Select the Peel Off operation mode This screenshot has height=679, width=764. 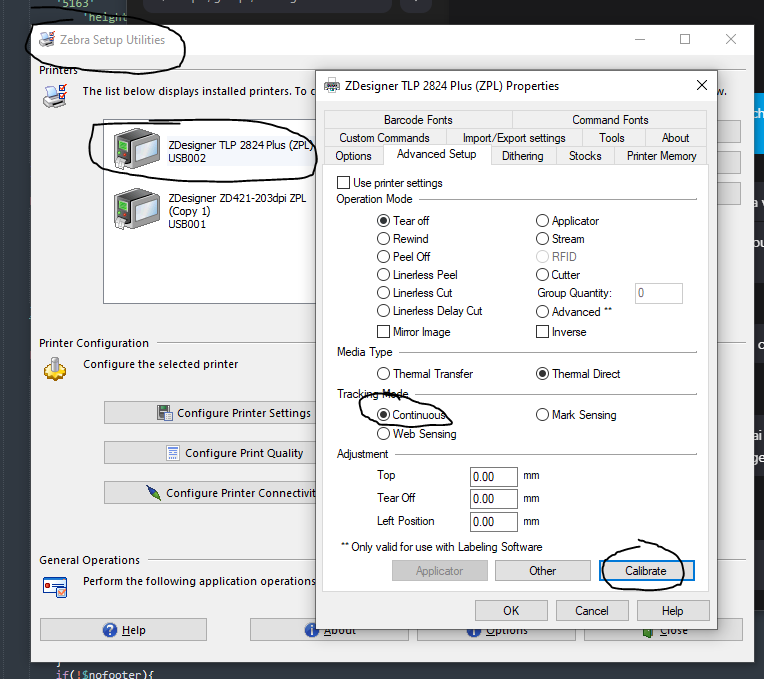click(384, 257)
